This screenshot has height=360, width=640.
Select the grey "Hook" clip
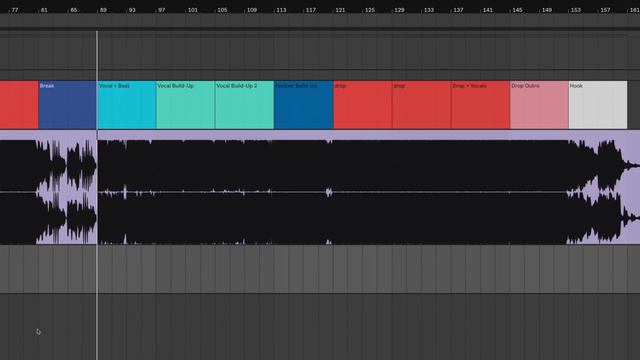tap(598, 105)
